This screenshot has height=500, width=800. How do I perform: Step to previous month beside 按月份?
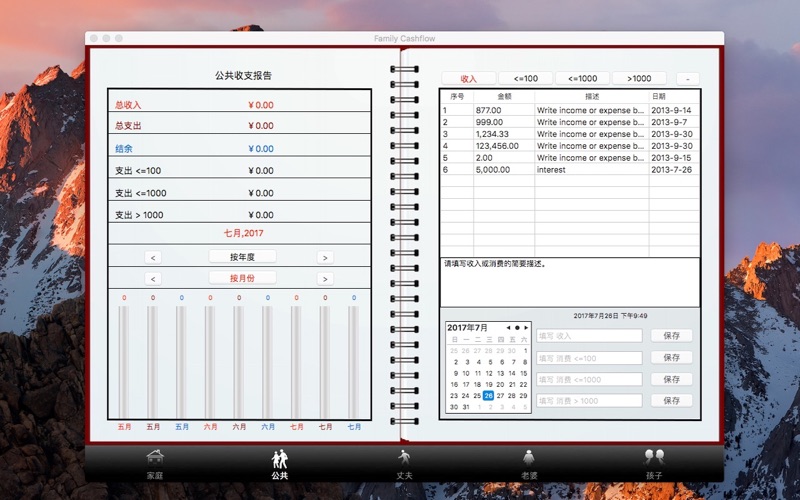point(153,279)
